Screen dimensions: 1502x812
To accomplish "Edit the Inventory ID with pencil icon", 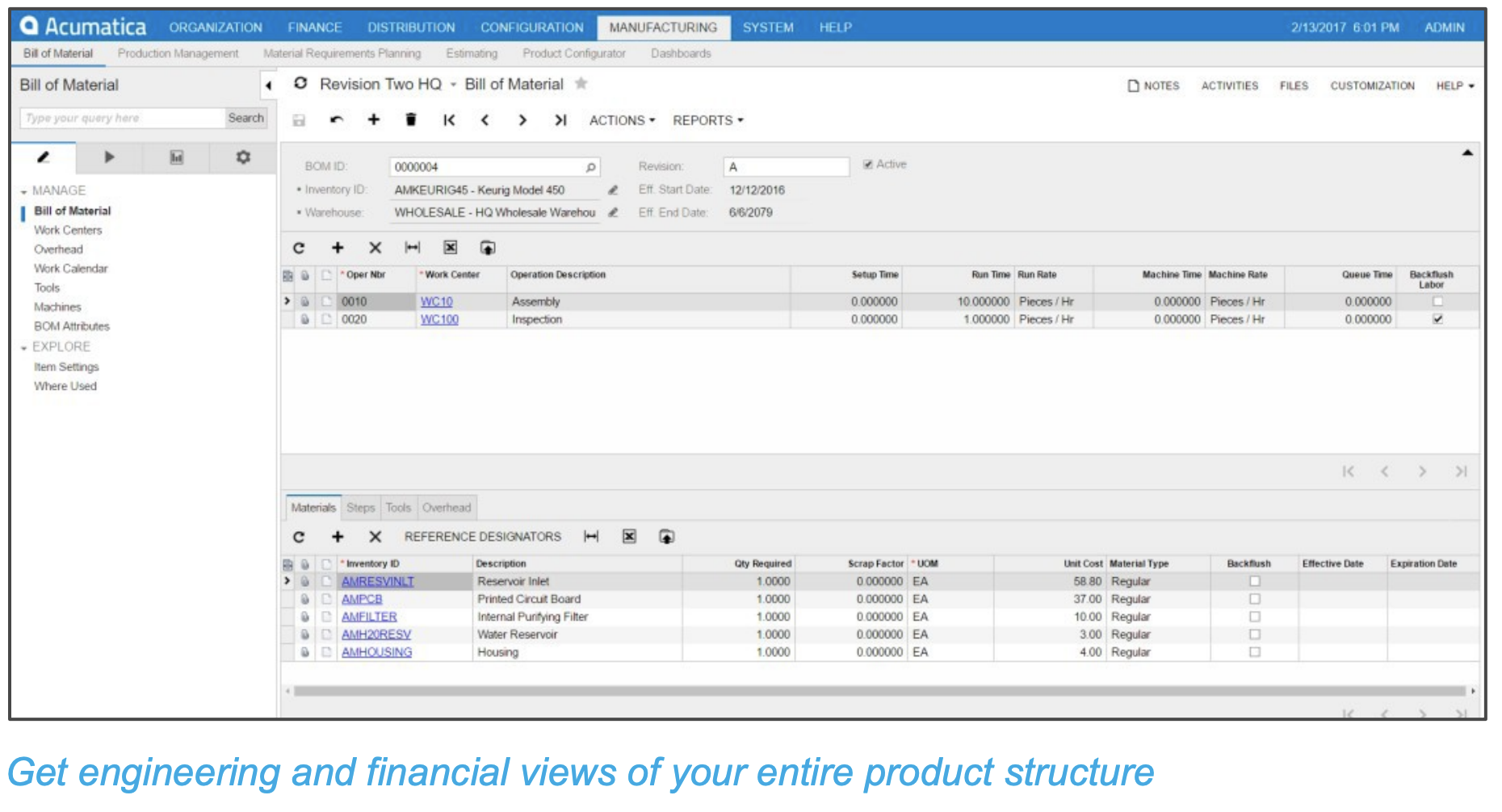I will tap(613, 190).
